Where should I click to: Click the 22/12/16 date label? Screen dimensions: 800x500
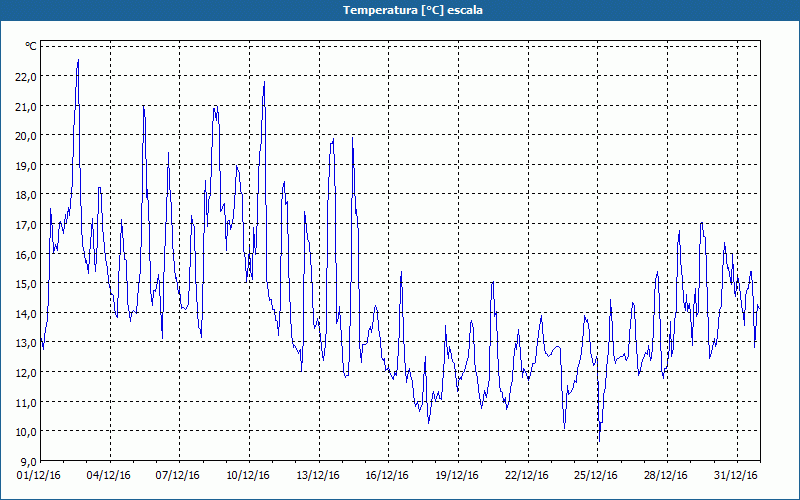click(x=527, y=476)
